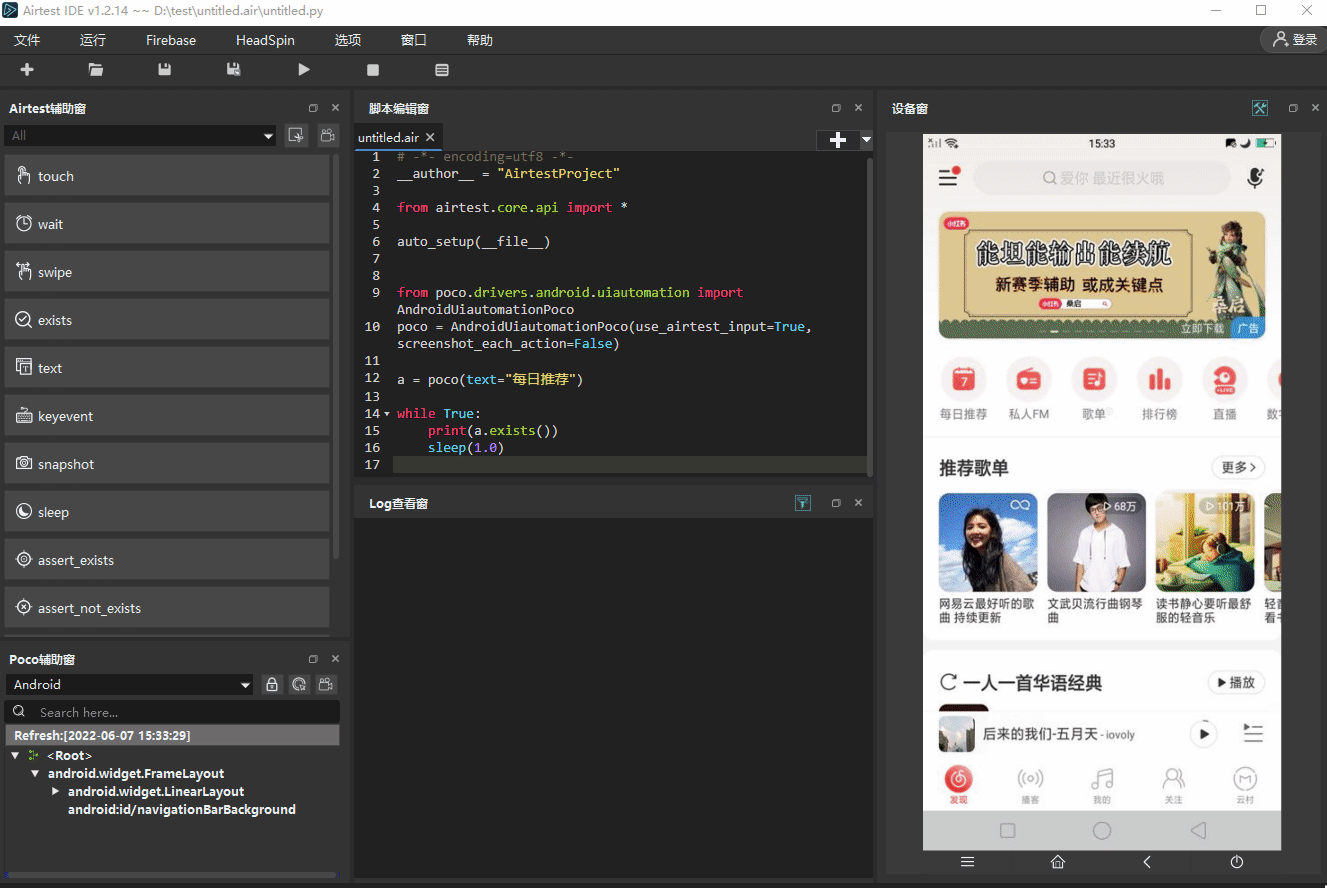Screen dimensions: 1327x888
Task: Save the current script
Action: point(165,70)
